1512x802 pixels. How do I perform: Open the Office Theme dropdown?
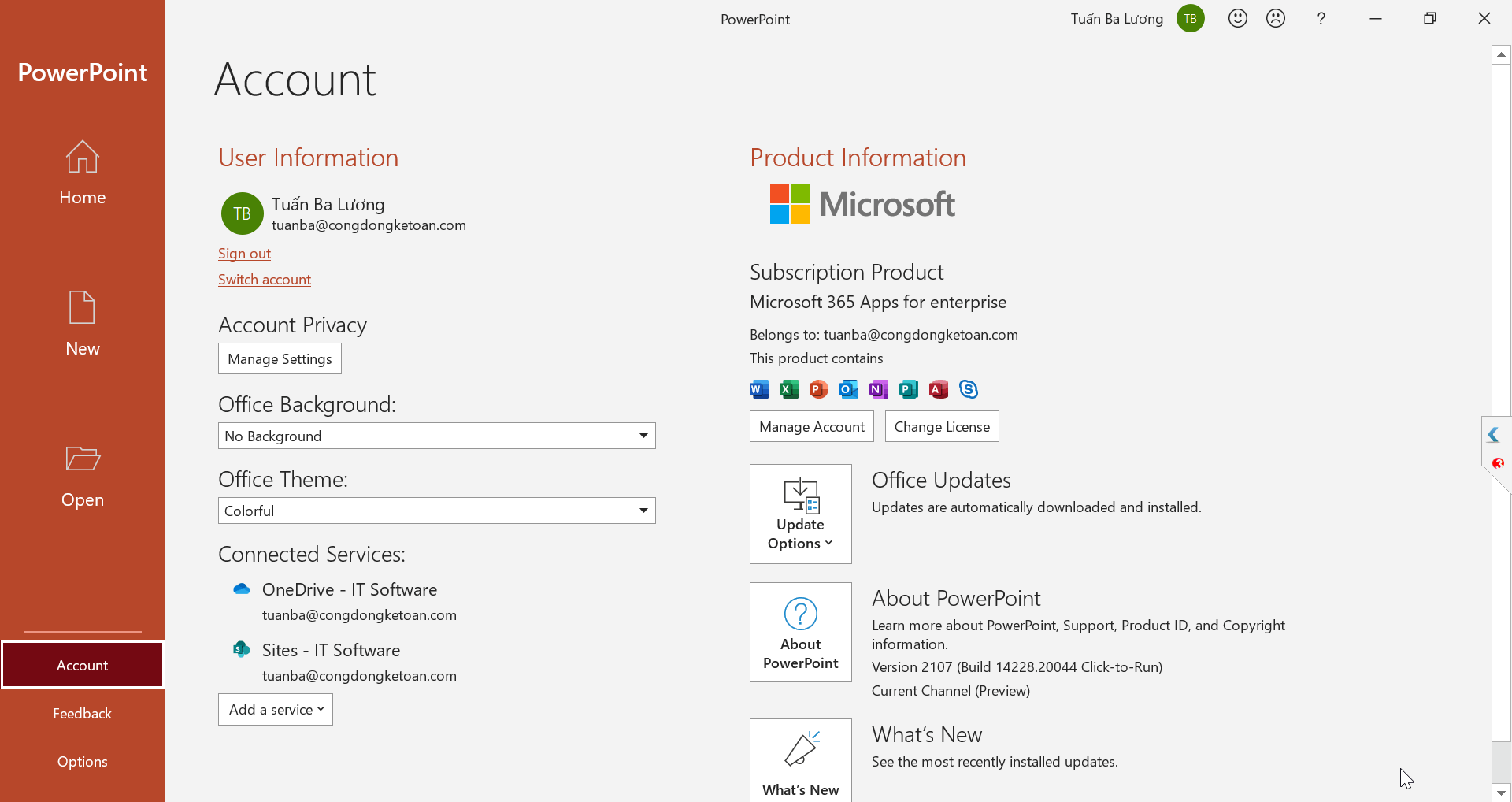coord(437,511)
